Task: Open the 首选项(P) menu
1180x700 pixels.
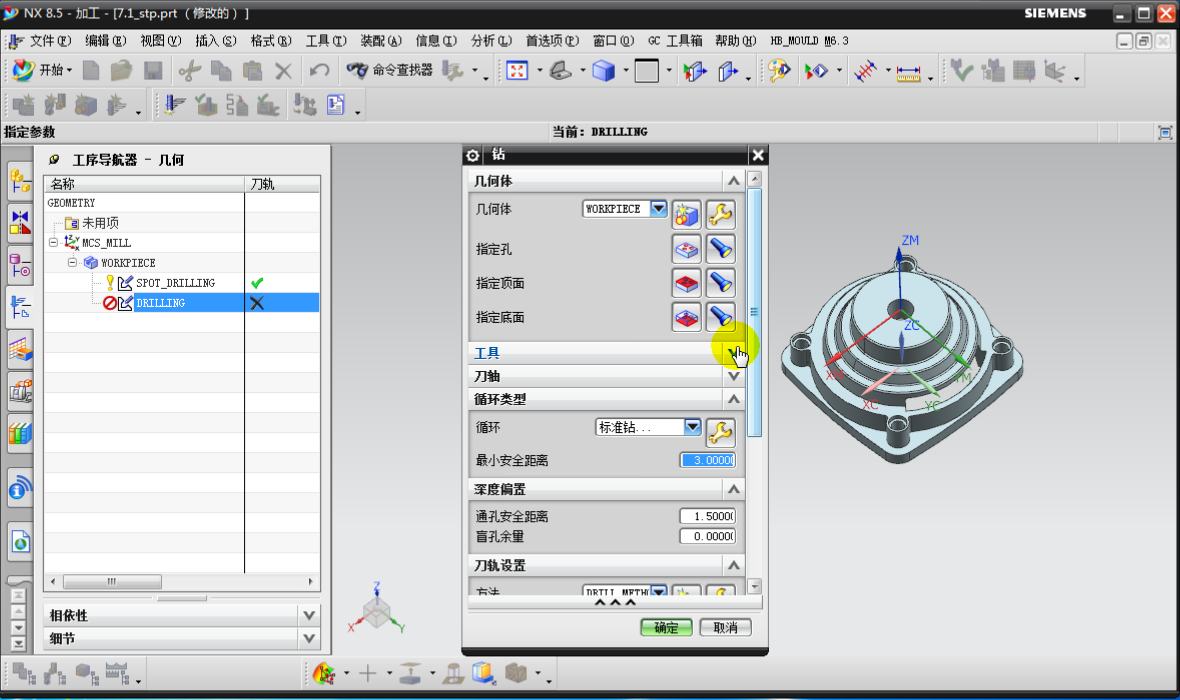Action: (x=552, y=41)
